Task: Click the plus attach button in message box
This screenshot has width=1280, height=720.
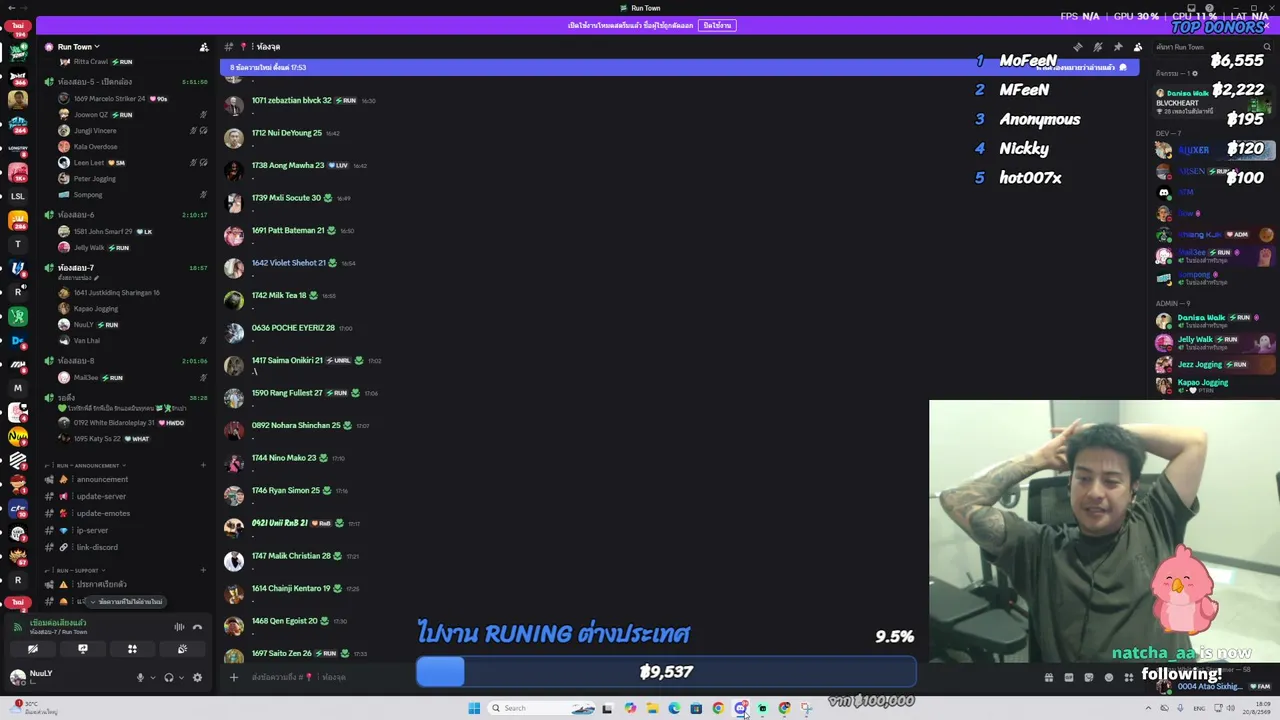Action: pyautogui.click(x=234, y=677)
